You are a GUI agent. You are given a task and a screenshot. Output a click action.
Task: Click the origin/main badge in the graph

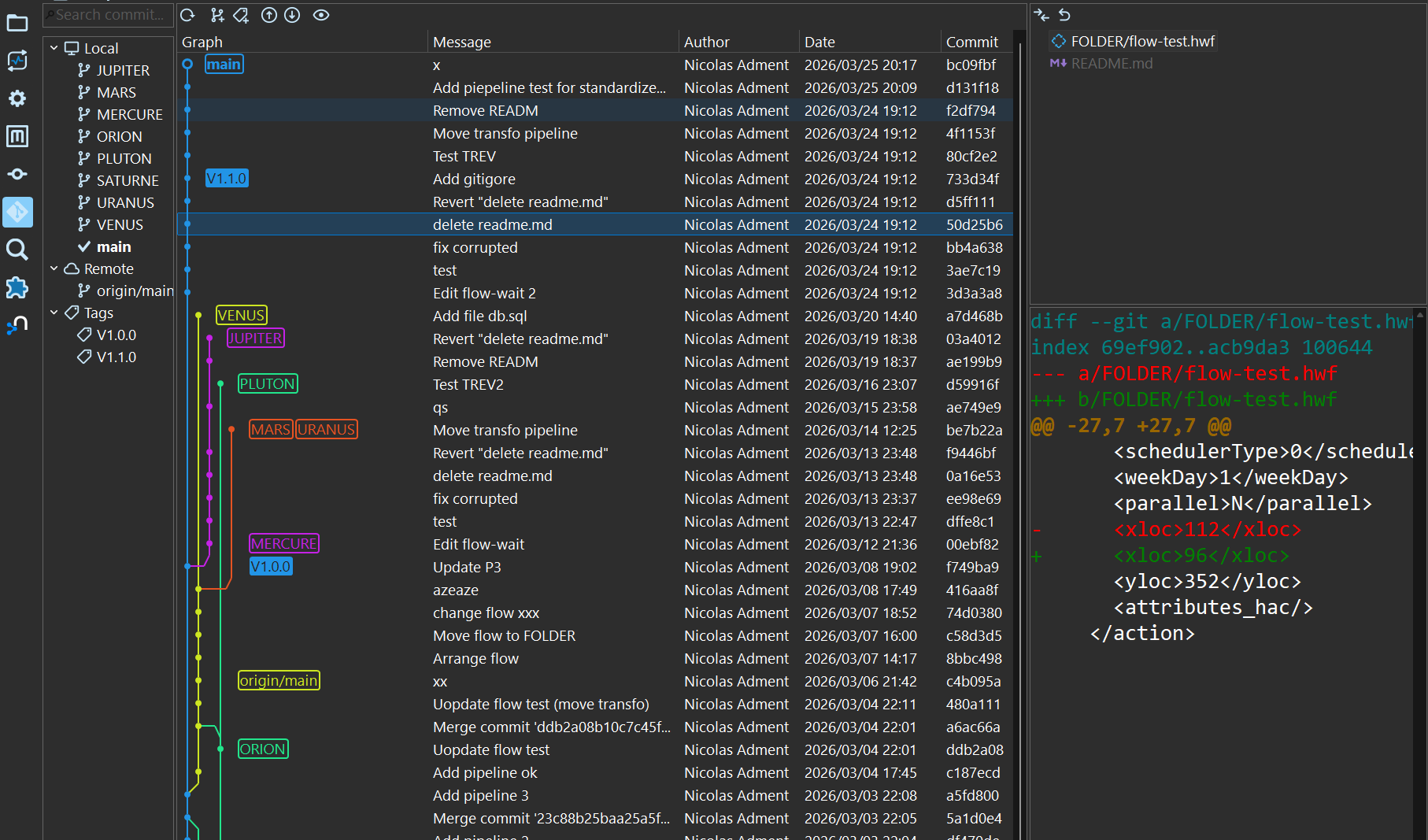(279, 681)
